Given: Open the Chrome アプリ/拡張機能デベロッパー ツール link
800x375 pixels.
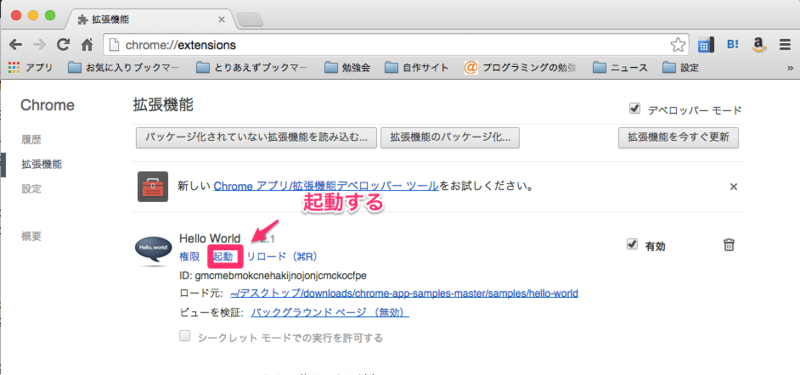Looking at the screenshot, I should coord(326,186).
